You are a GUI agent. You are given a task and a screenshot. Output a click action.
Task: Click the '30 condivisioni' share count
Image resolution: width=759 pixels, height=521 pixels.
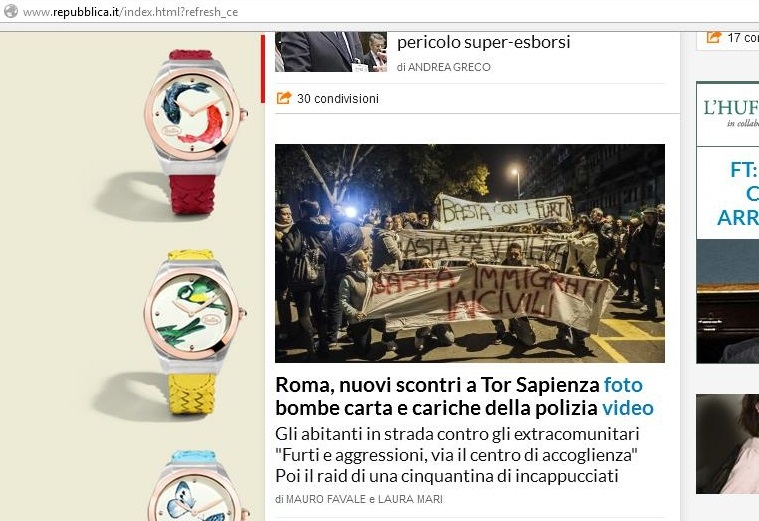tap(338, 99)
